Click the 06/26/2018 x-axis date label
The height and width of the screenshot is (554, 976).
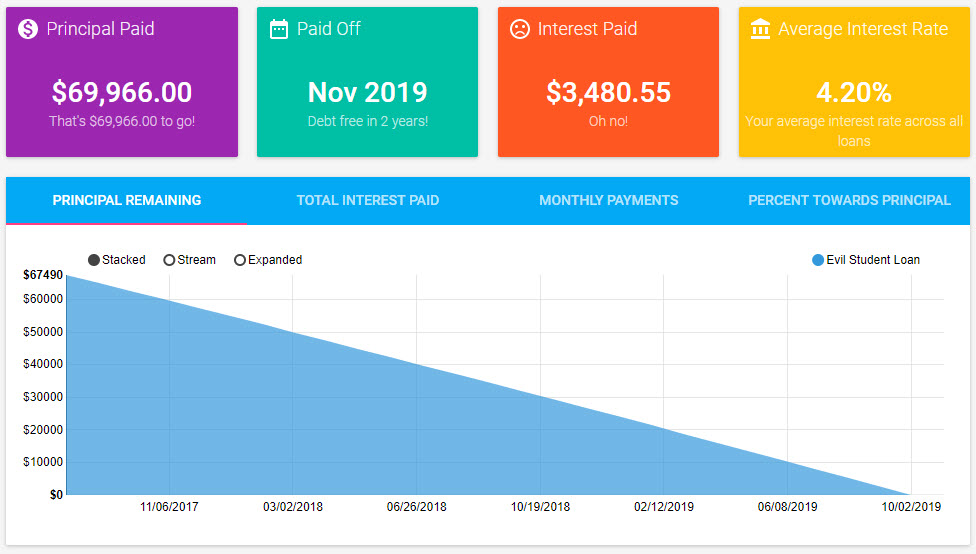point(416,507)
